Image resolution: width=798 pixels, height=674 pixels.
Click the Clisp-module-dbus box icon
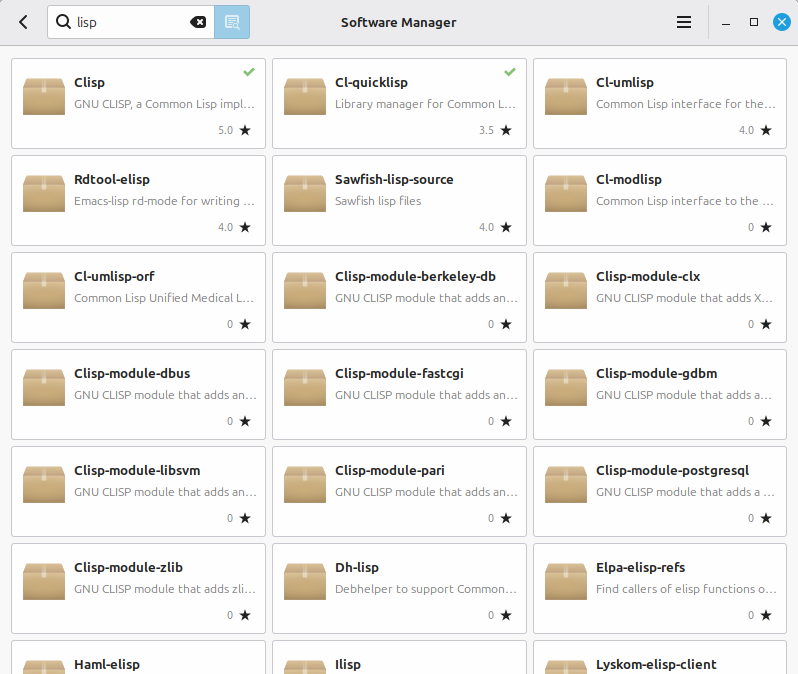tap(44, 387)
